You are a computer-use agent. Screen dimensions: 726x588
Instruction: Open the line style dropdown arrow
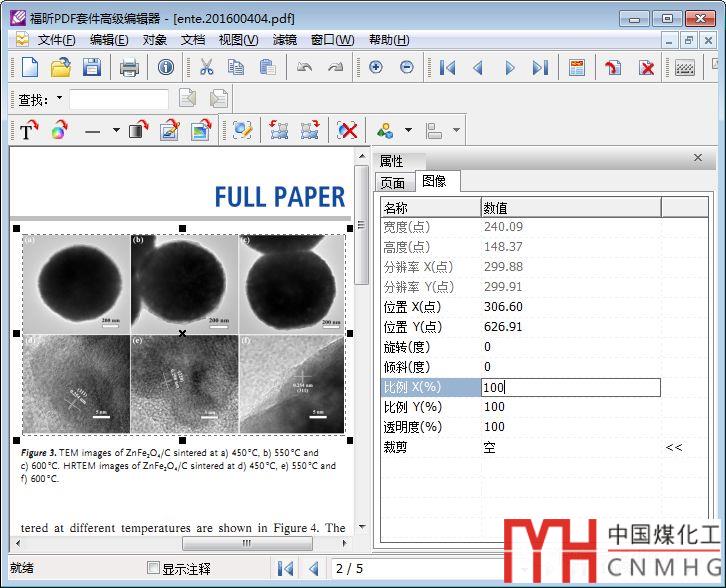(x=116, y=131)
